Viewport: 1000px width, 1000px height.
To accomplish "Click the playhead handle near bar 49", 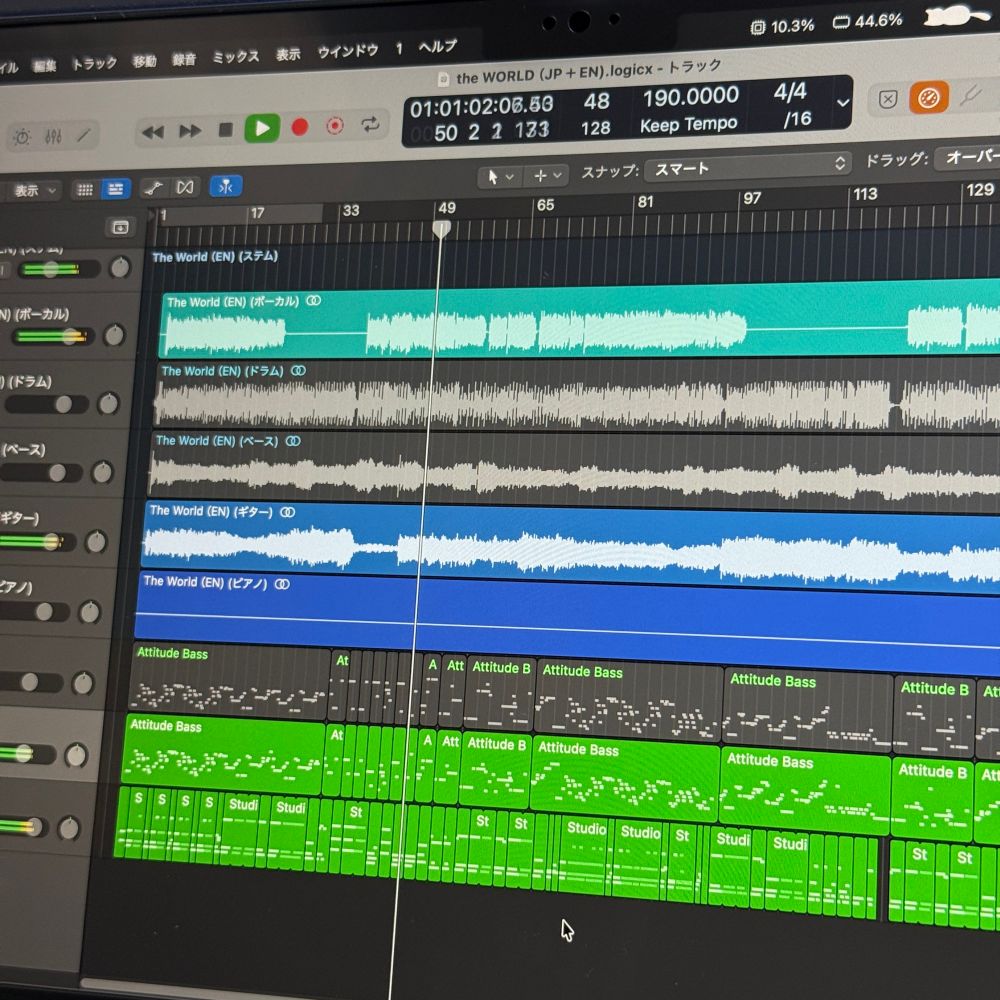I will [441, 228].
